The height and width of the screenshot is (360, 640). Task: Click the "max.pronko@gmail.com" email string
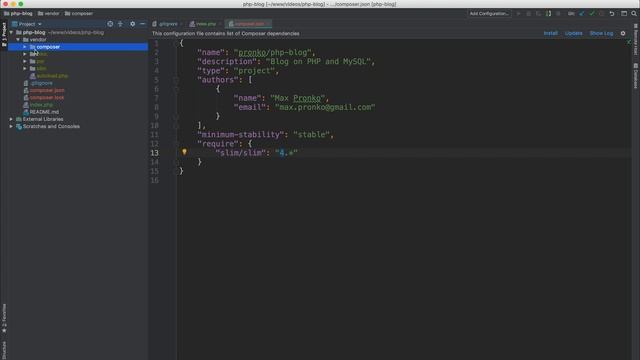[x=325, y=107]
